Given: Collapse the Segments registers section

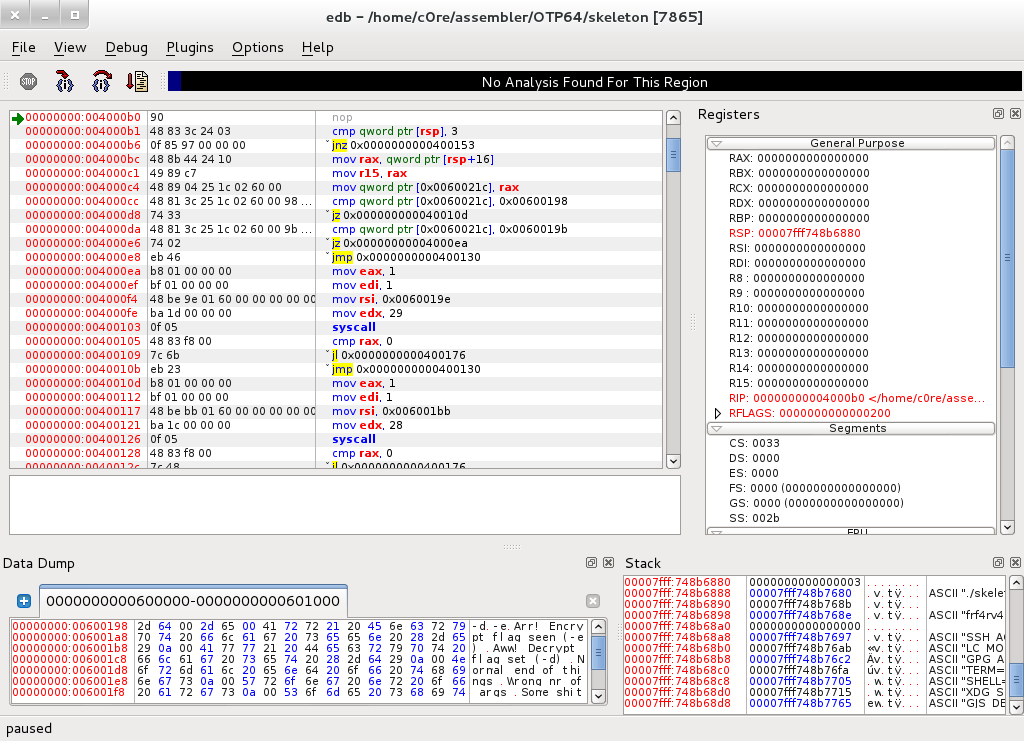Looking at the screenshot, I should click(716, 428).
